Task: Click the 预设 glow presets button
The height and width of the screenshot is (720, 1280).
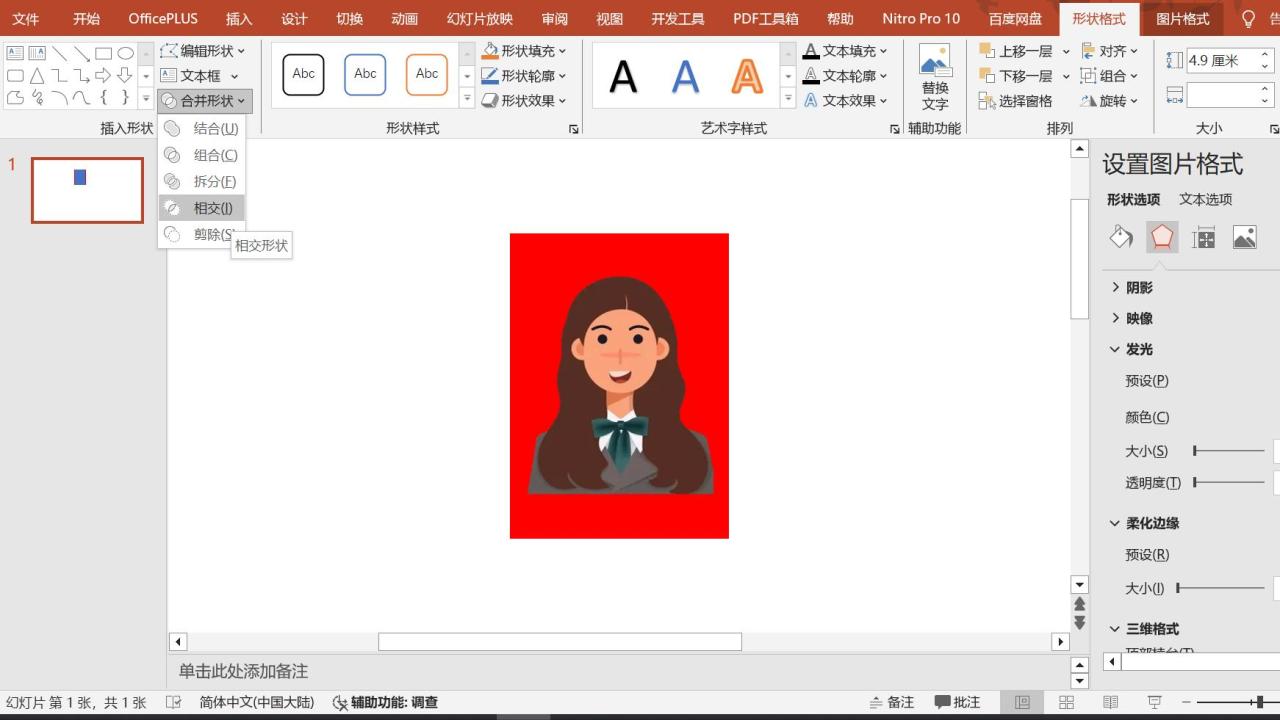Action: coord(1146,380)
